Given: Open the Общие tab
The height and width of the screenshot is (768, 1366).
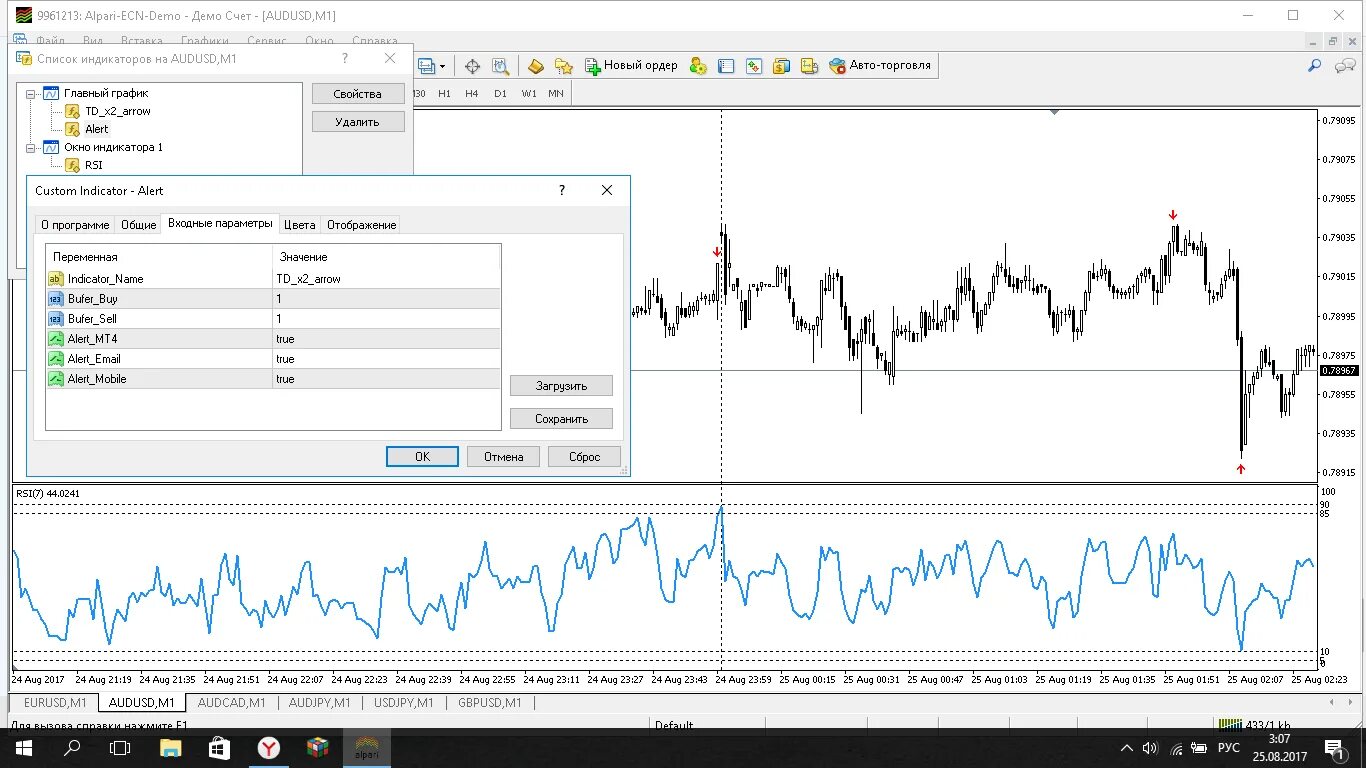Looking at the screenshot, I should coord(139,225).
